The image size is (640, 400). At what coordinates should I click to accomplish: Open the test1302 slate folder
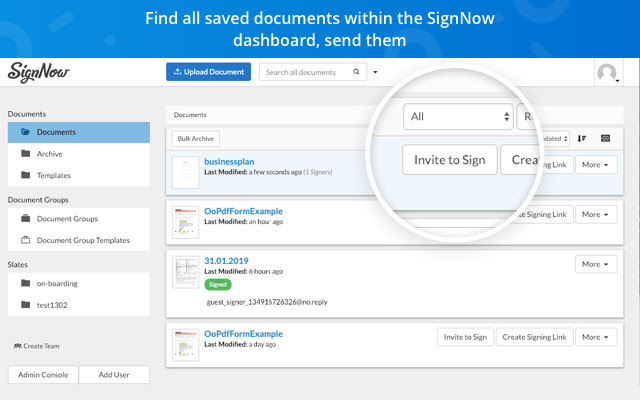[79, 305]
